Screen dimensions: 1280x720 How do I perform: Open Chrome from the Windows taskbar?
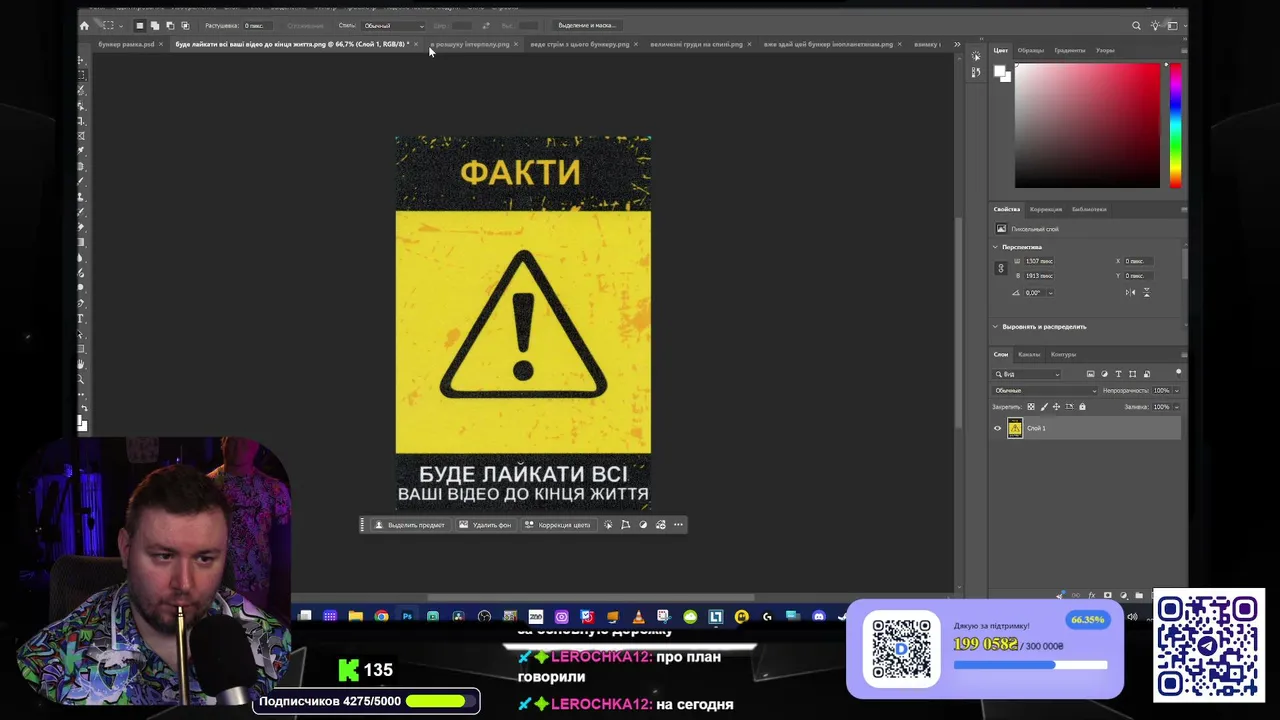pyautogui.click(x=381, y=616)
